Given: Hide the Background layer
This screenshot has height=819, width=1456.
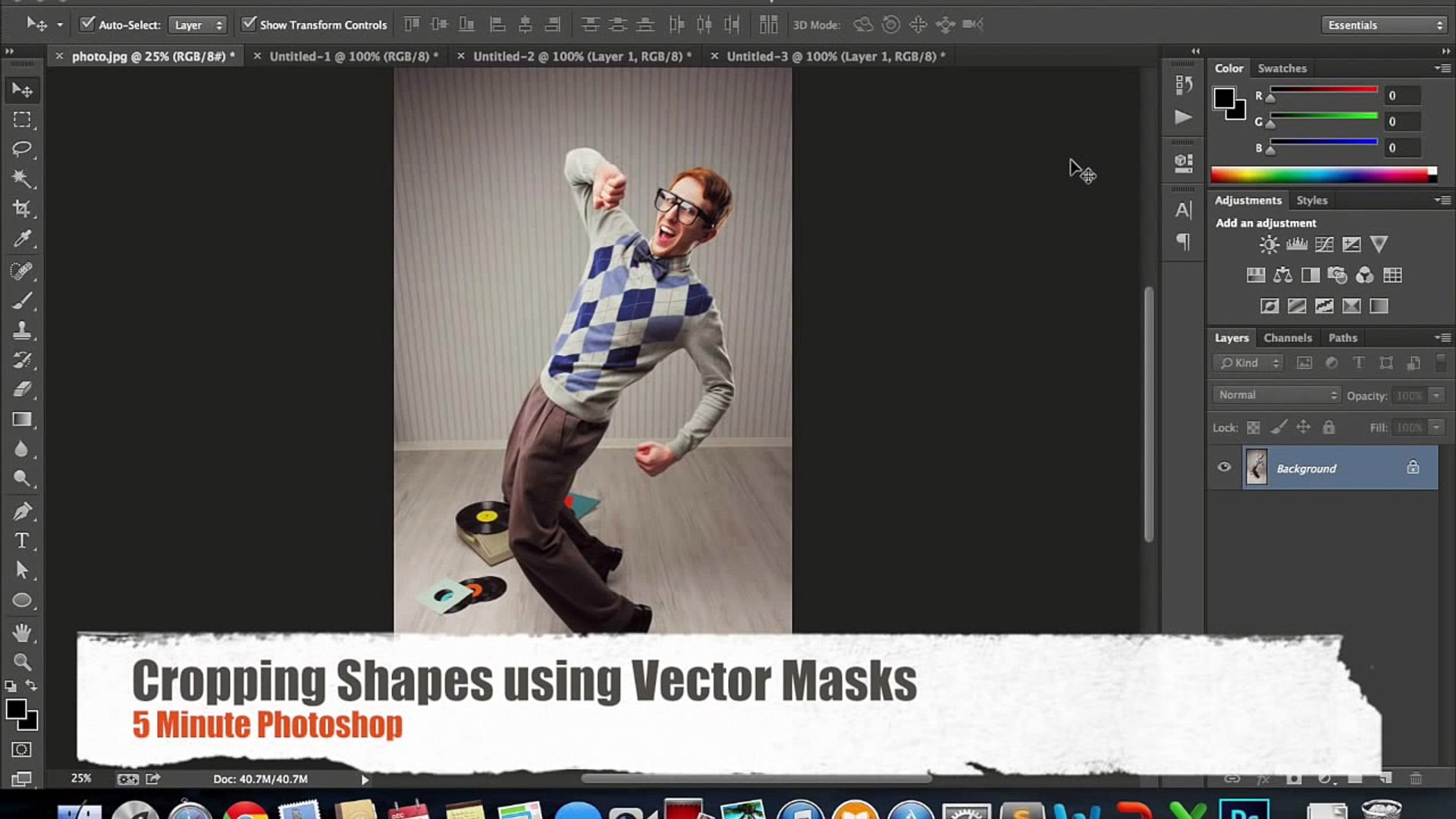Looking at the screenshot, I should pyautogui.click(x=1223, y=467).
